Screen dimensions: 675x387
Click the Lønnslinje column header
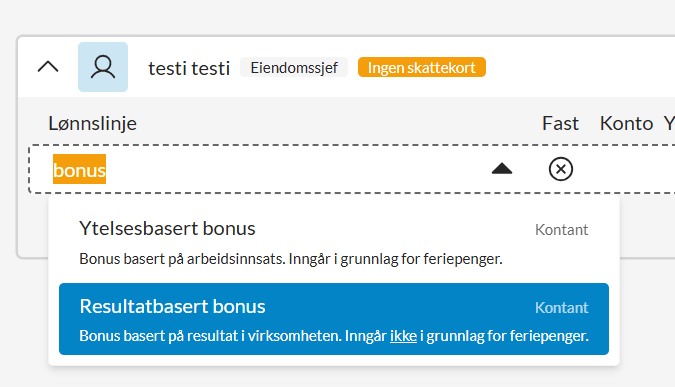coord(93,124)
